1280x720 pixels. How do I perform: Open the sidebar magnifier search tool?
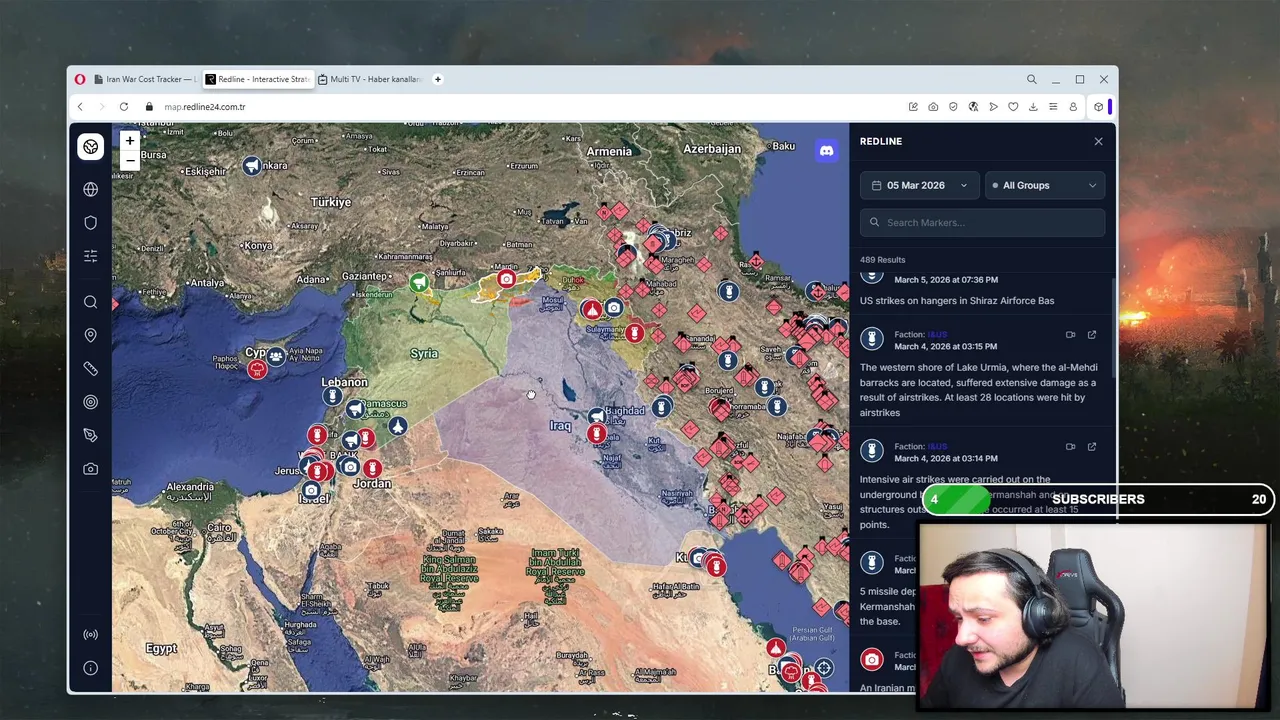point(90,302)
